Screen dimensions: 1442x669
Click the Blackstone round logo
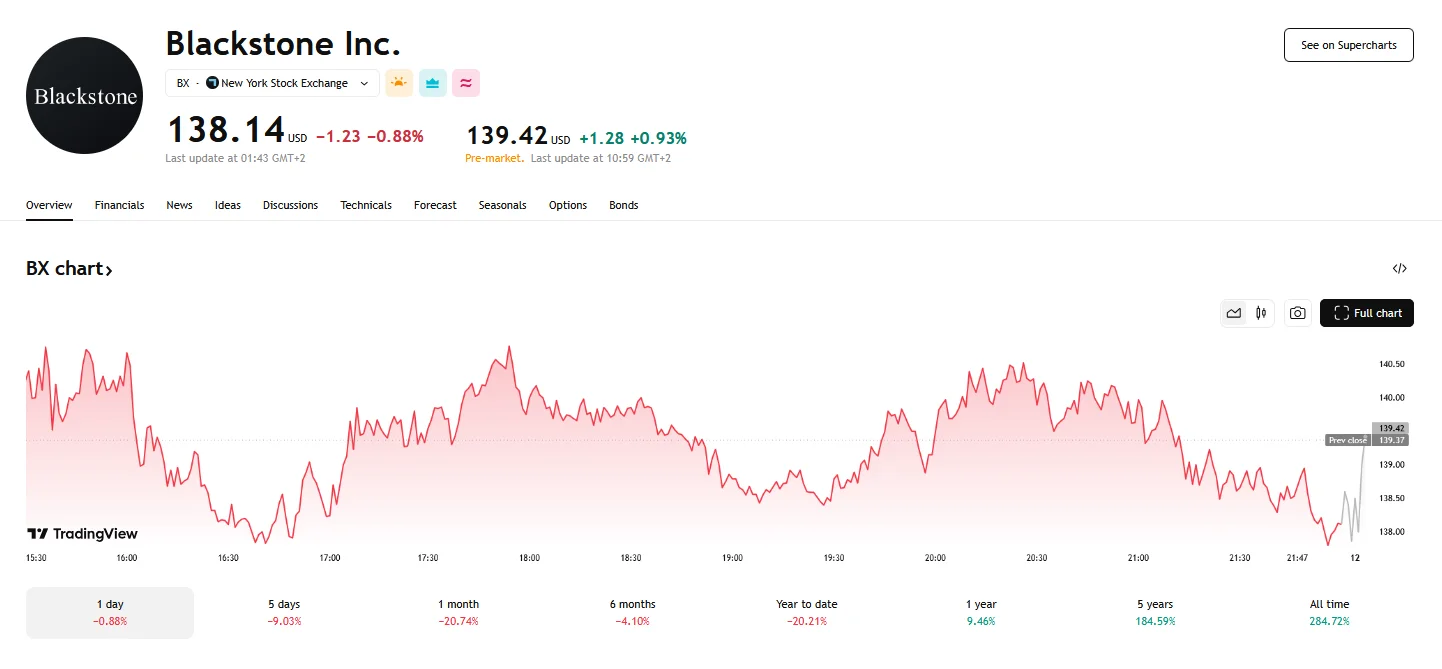(84, 96)
